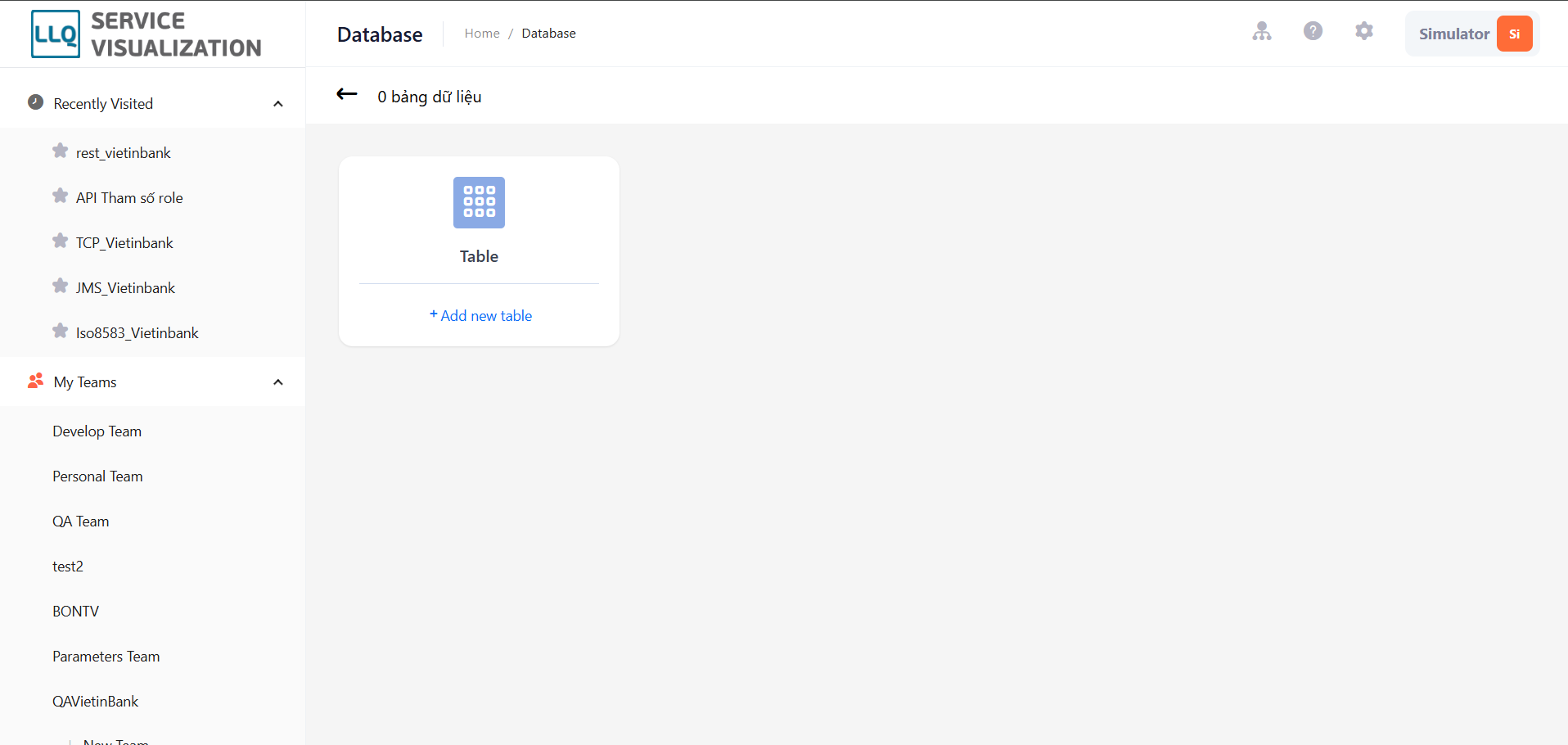
Task: Open JMS_Vietinbank from recently visited
Action: pyautogui.click(x=125, y=288)
